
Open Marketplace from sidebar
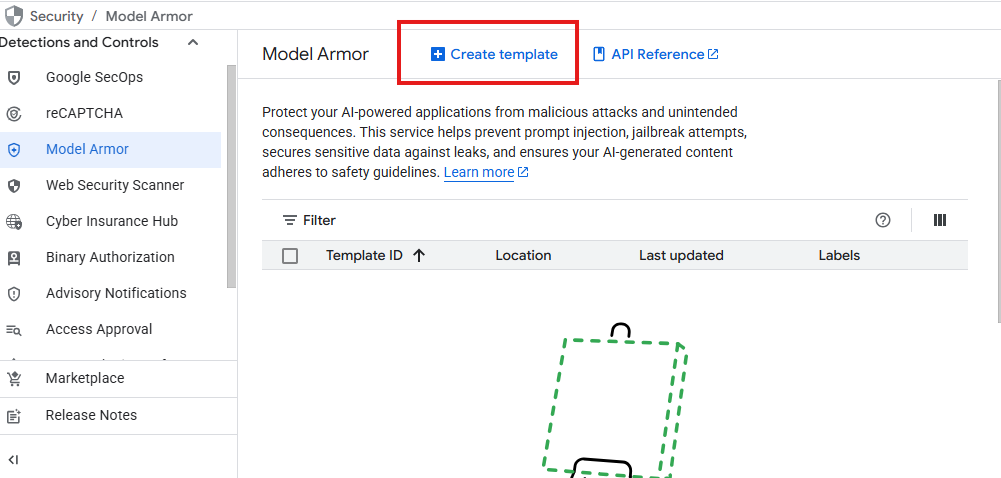click(x=118, y=378)
